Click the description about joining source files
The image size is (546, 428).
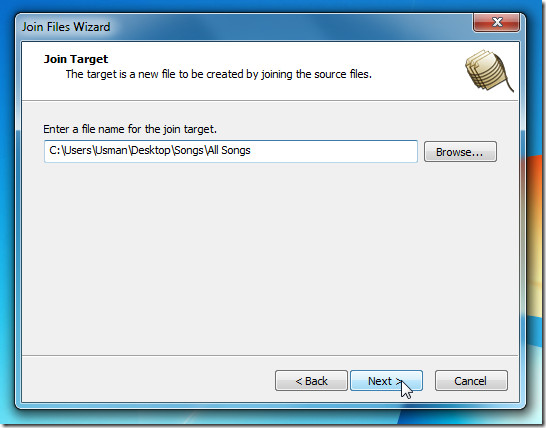(219, 74)
